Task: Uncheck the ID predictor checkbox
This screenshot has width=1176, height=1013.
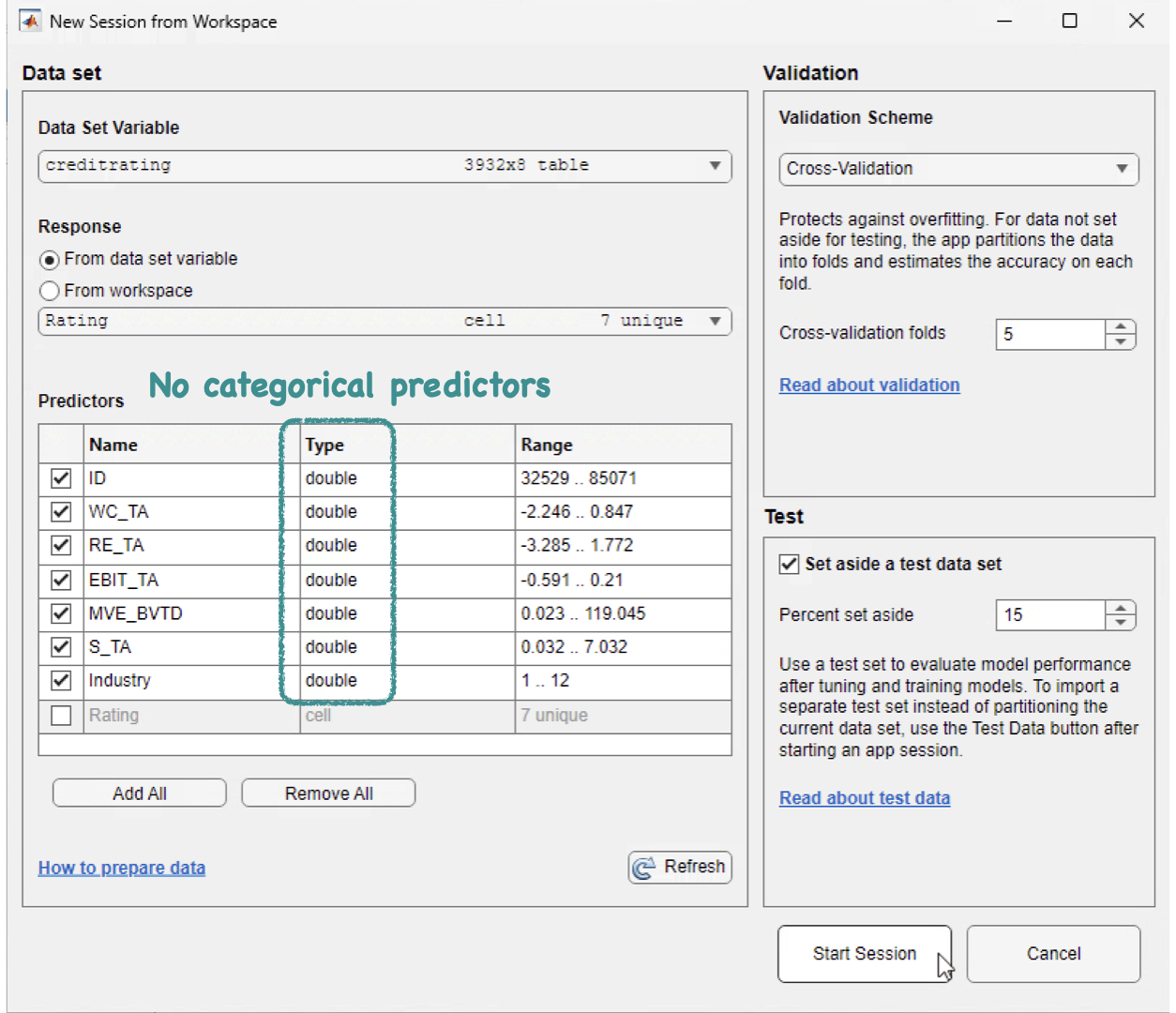Action: coord(61,478)
